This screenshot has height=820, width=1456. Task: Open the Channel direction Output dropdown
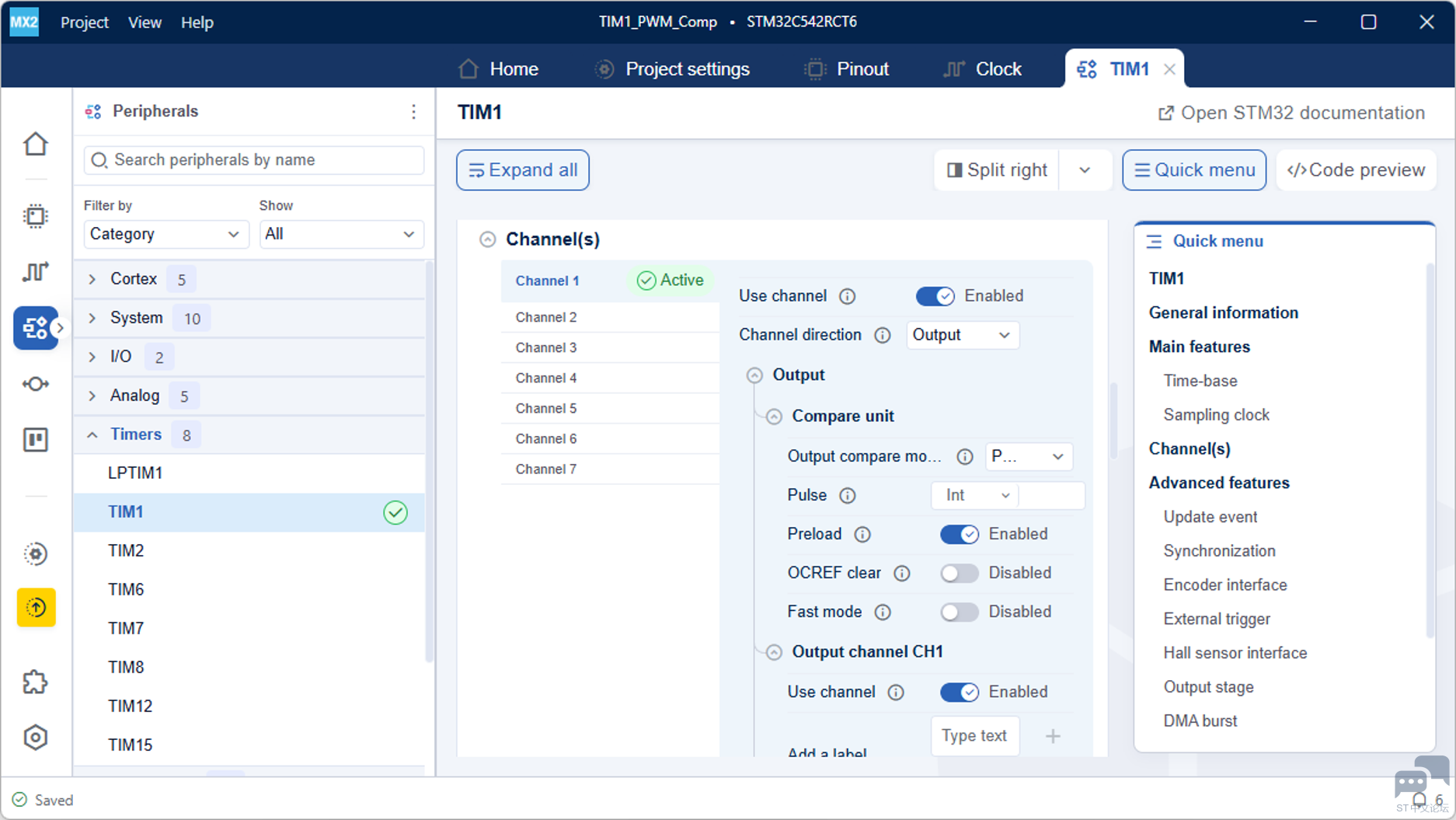pos(963,335)
